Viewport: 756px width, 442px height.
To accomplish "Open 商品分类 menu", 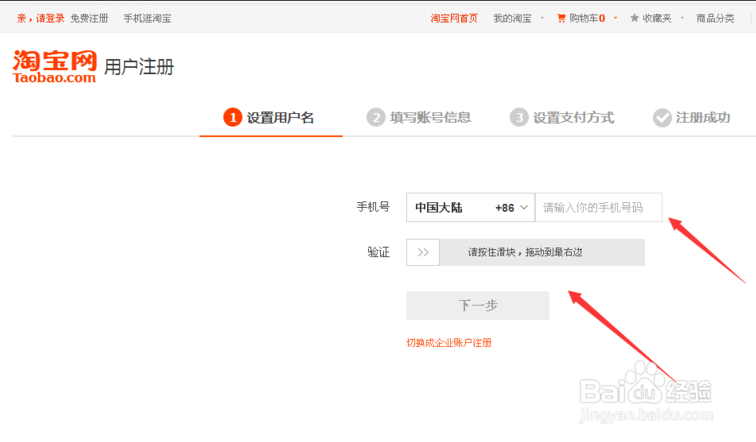I will tap(715, 18).
